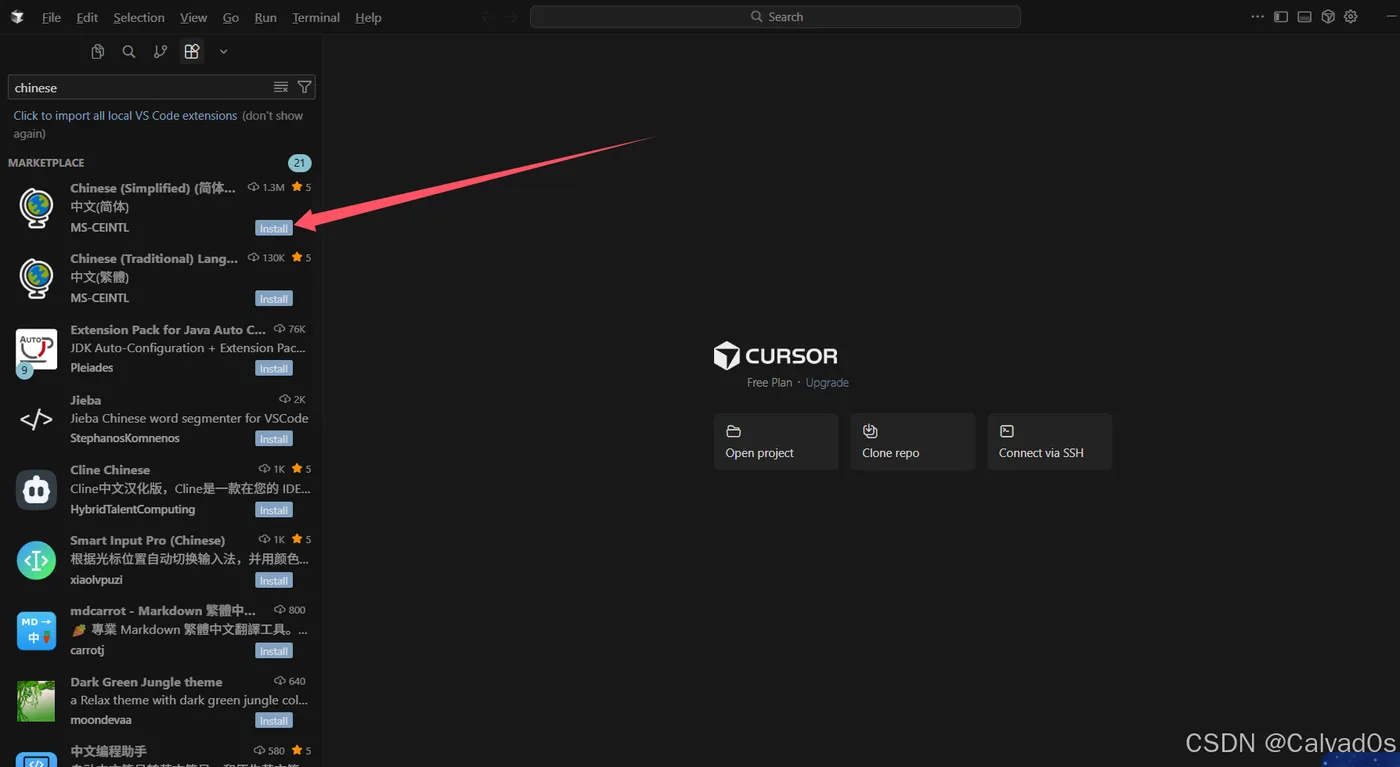Open the Selection menu
The image size is (1400, 767).
139,17
